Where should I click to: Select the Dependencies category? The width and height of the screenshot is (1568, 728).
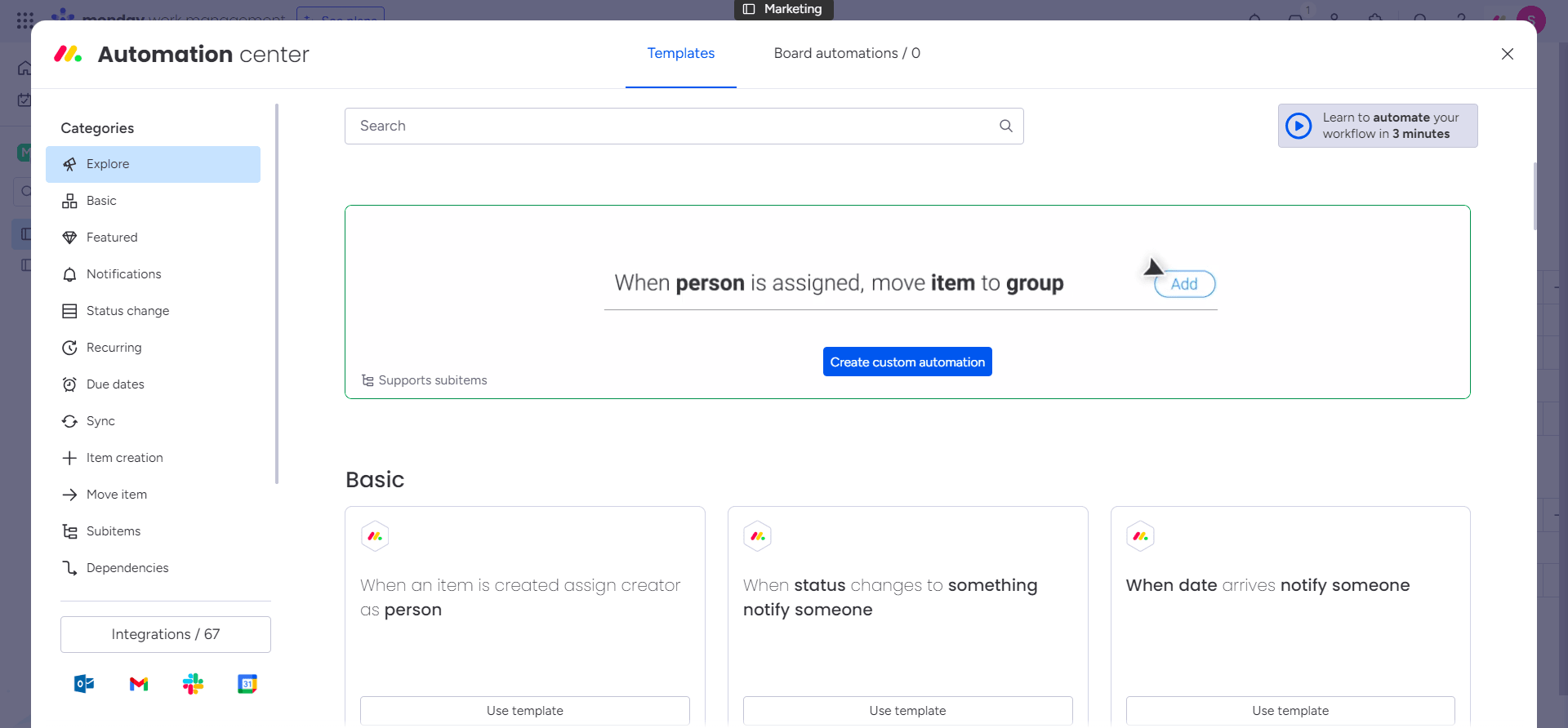127,568
